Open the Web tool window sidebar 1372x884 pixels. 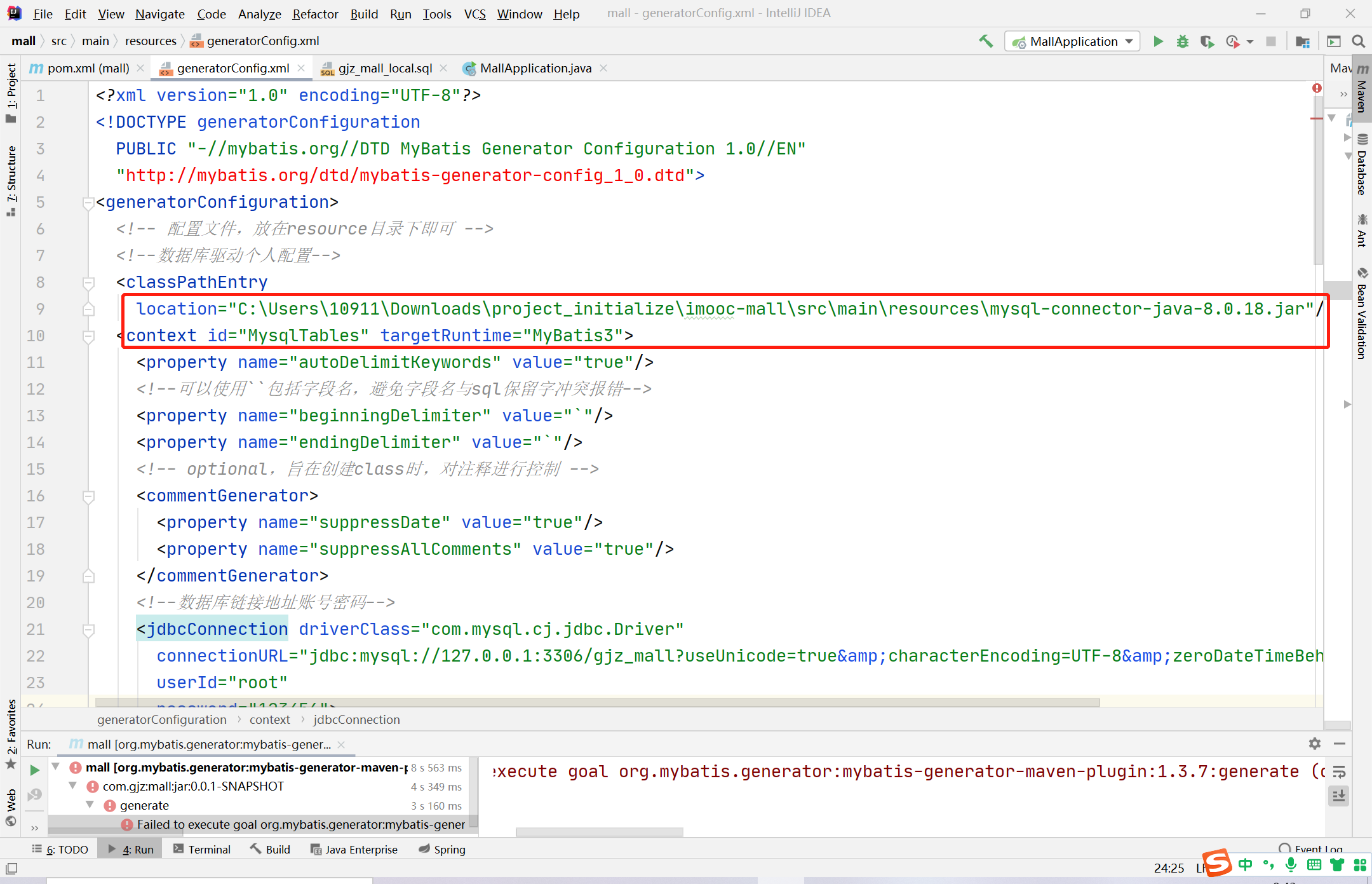[x=11, y=807]
